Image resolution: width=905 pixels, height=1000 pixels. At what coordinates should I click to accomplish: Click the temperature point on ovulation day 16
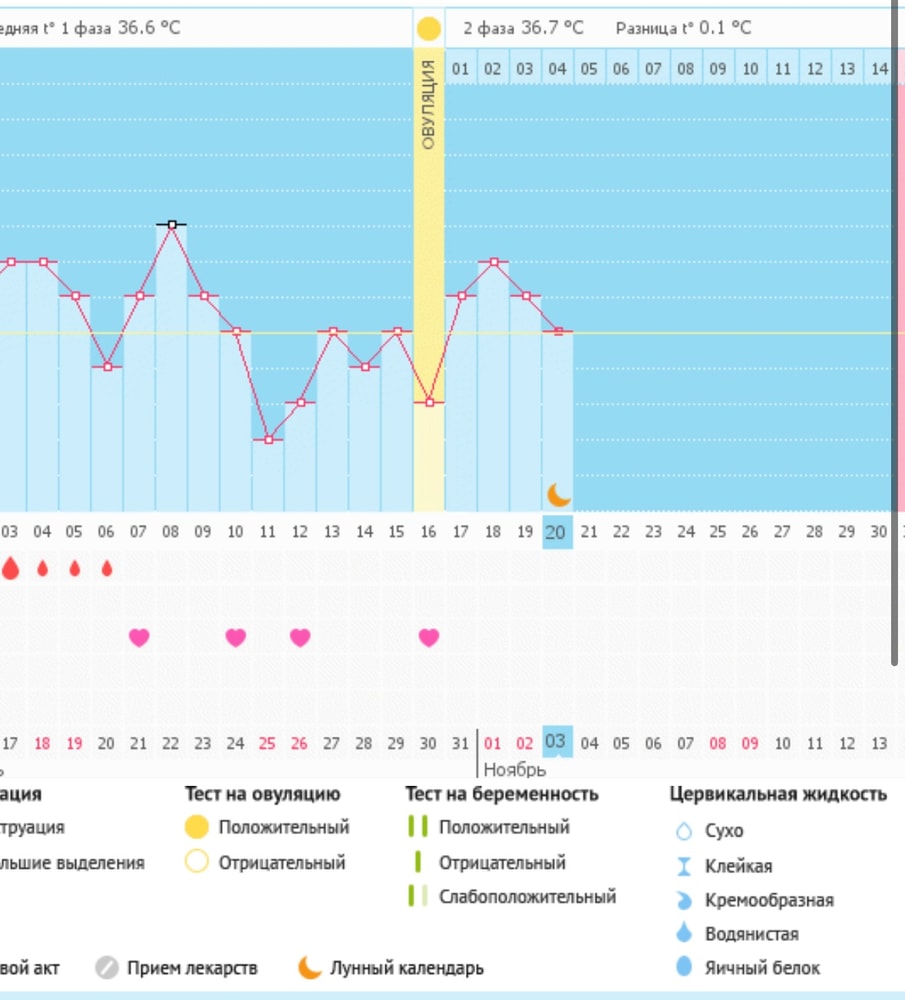coord(429,402)
